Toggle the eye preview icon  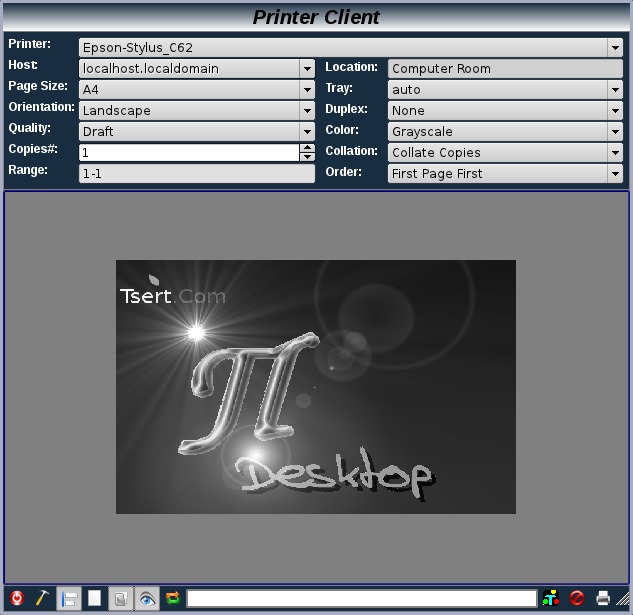(x=147, y=598)
